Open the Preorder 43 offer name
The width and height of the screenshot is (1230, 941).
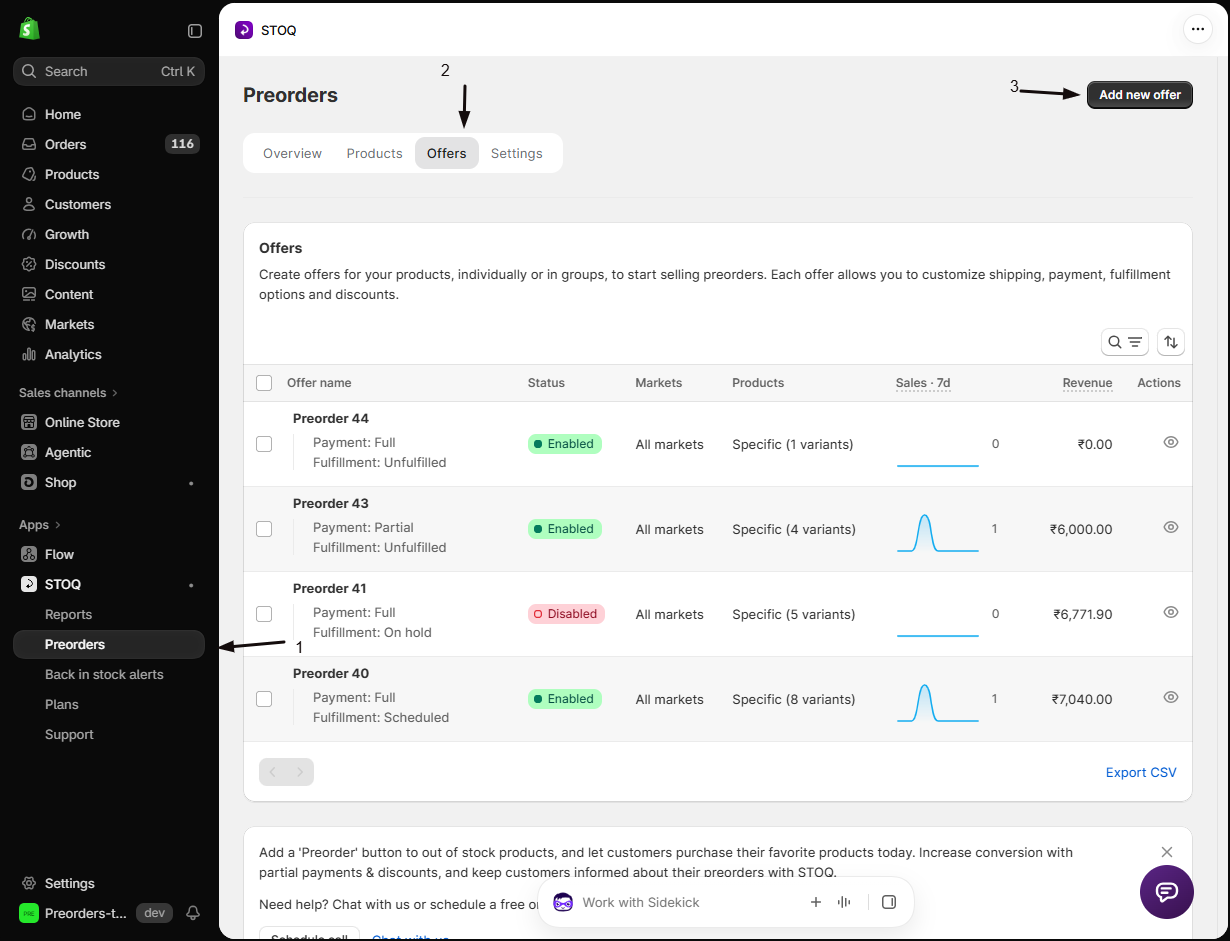(331, 503)
